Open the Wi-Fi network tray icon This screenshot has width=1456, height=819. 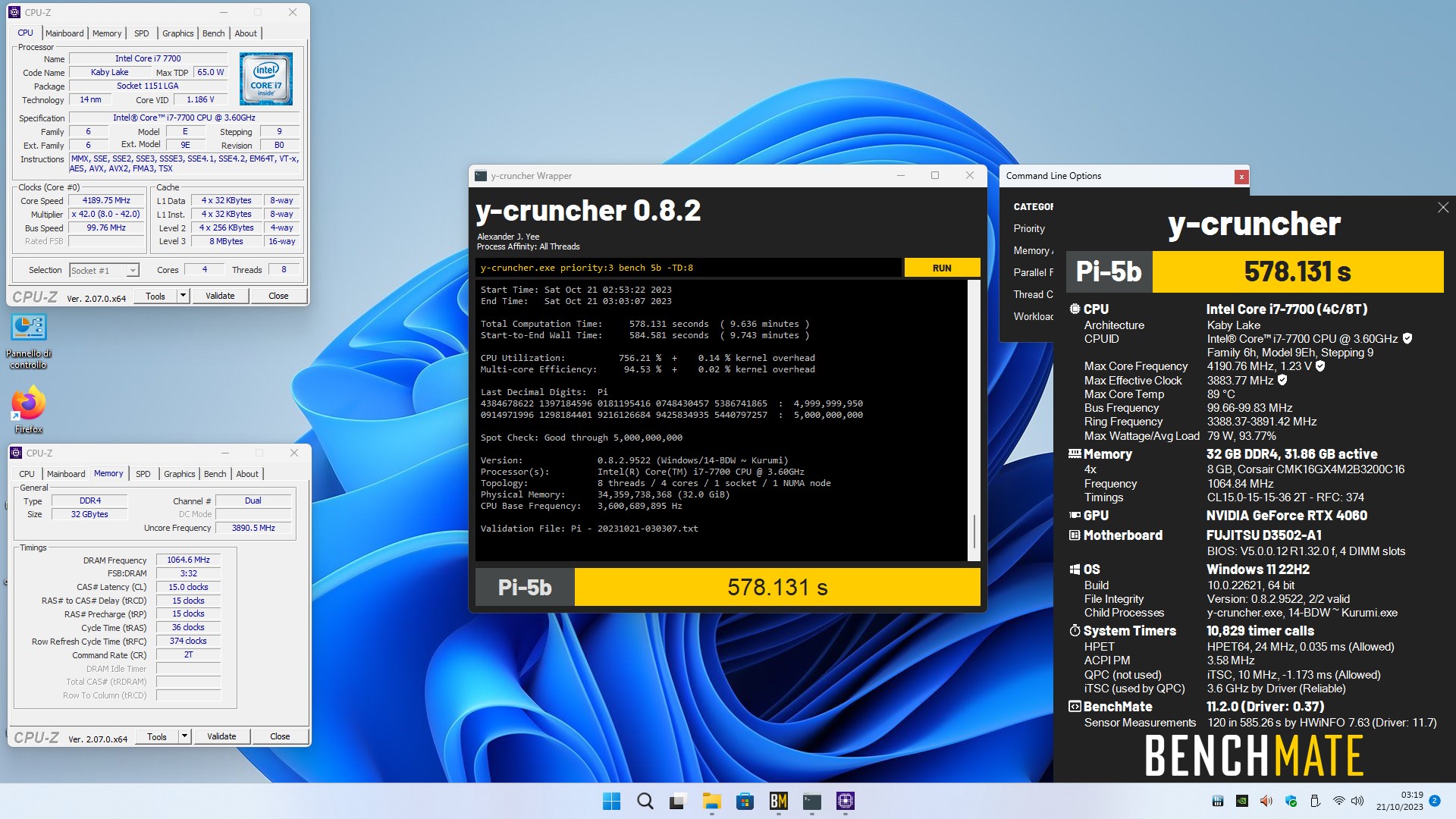(x=1339, y=801)
